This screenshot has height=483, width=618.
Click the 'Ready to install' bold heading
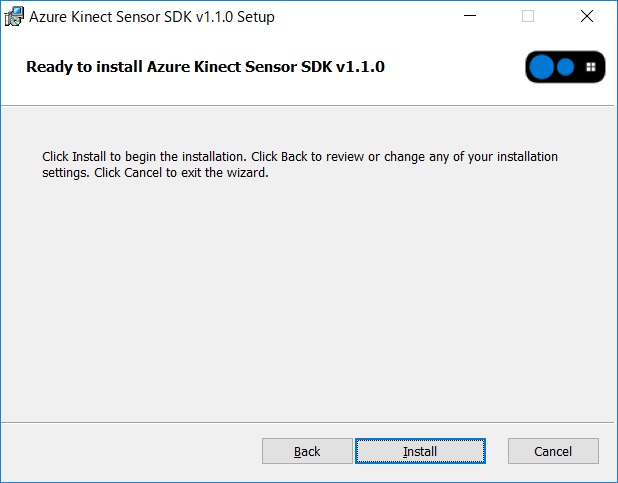[x=205, y=67]
